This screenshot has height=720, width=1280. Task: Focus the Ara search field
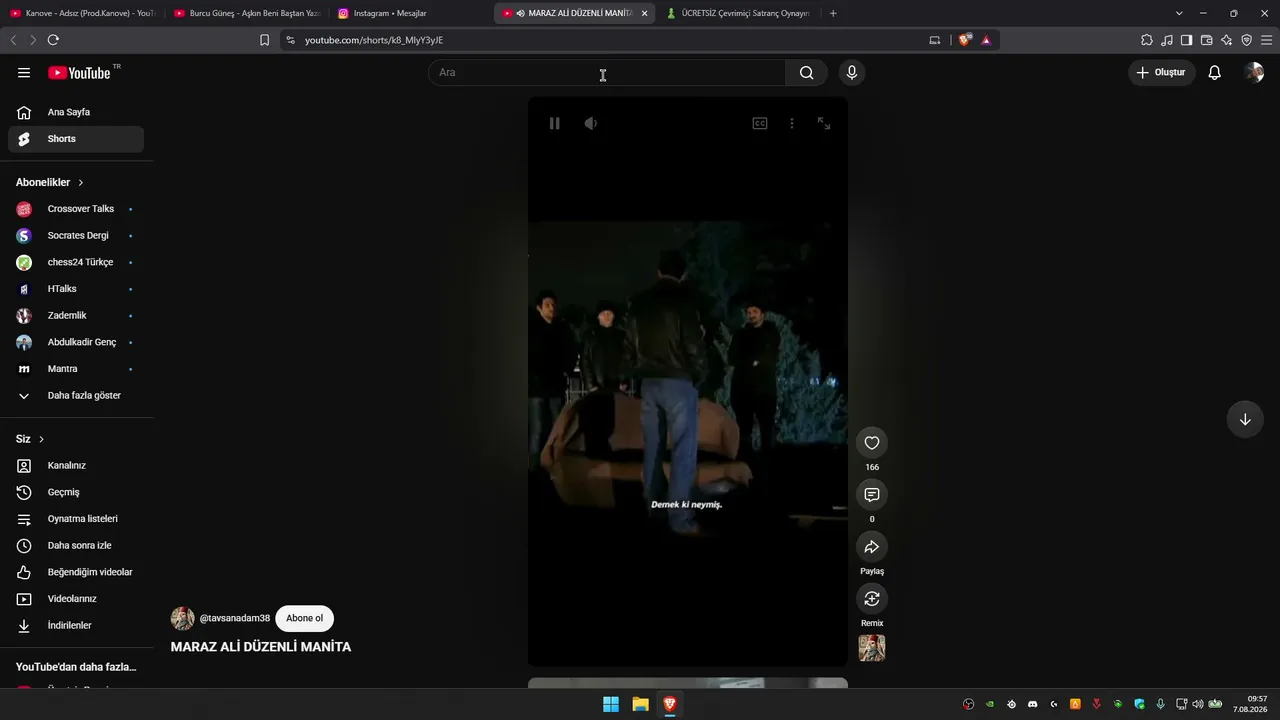tap(607, 72)
